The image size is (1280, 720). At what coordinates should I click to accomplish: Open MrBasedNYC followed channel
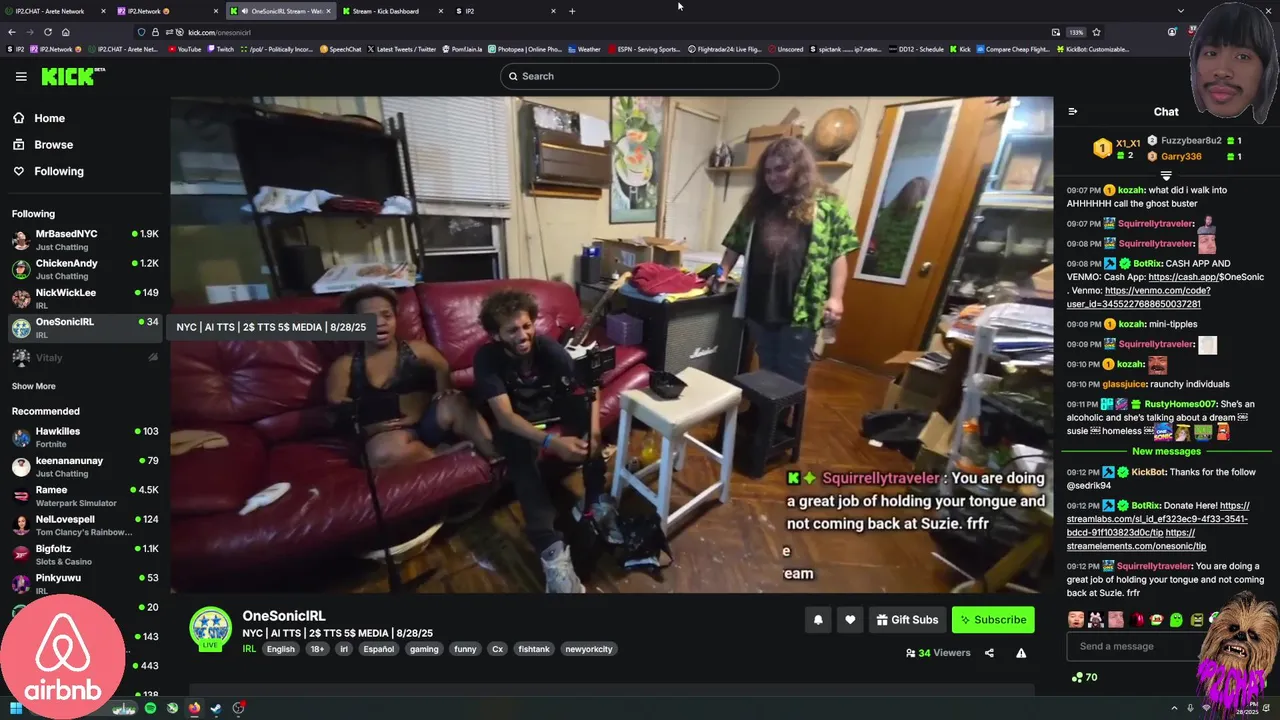click(x=85, y=240)
